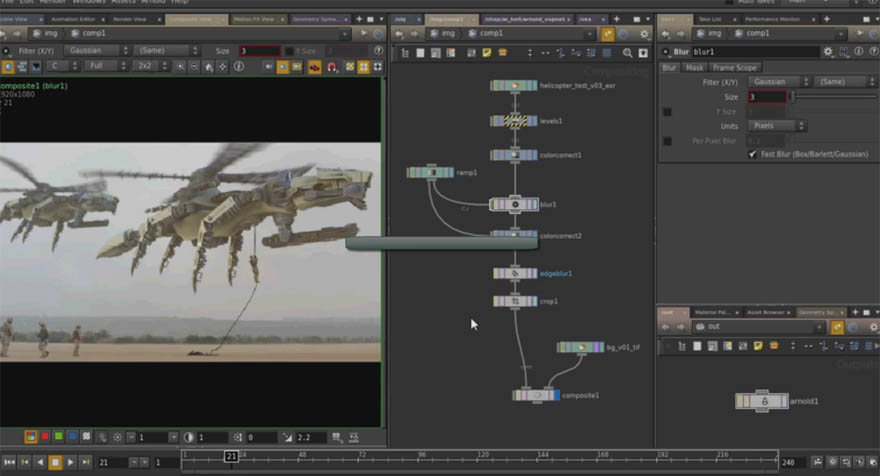Open Filter (X/Y) Gaussian dropdown in parameters

coord(779,82)
